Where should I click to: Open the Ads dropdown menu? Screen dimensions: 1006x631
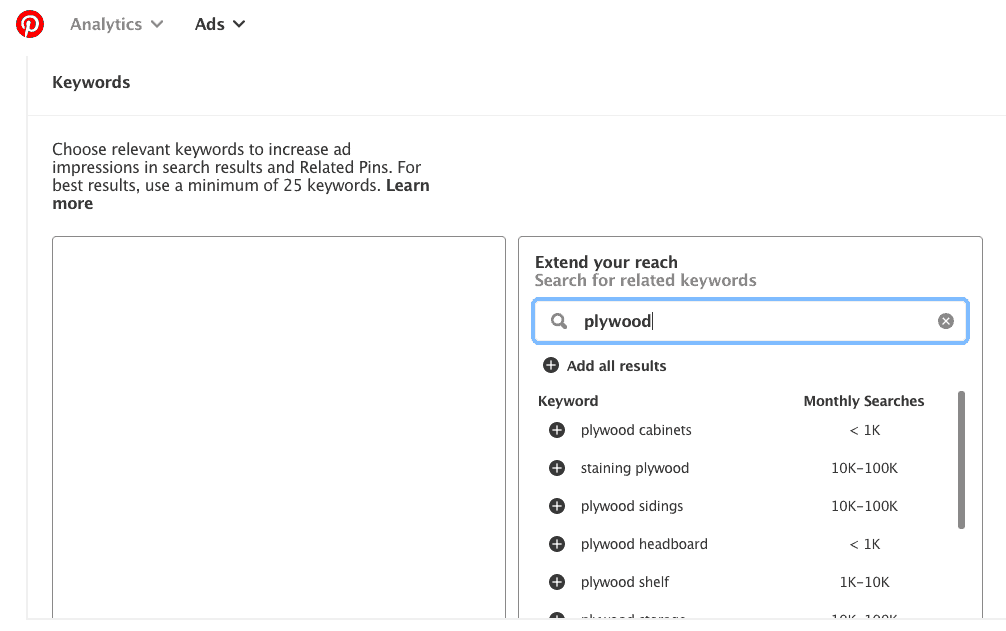pos(219,24)
